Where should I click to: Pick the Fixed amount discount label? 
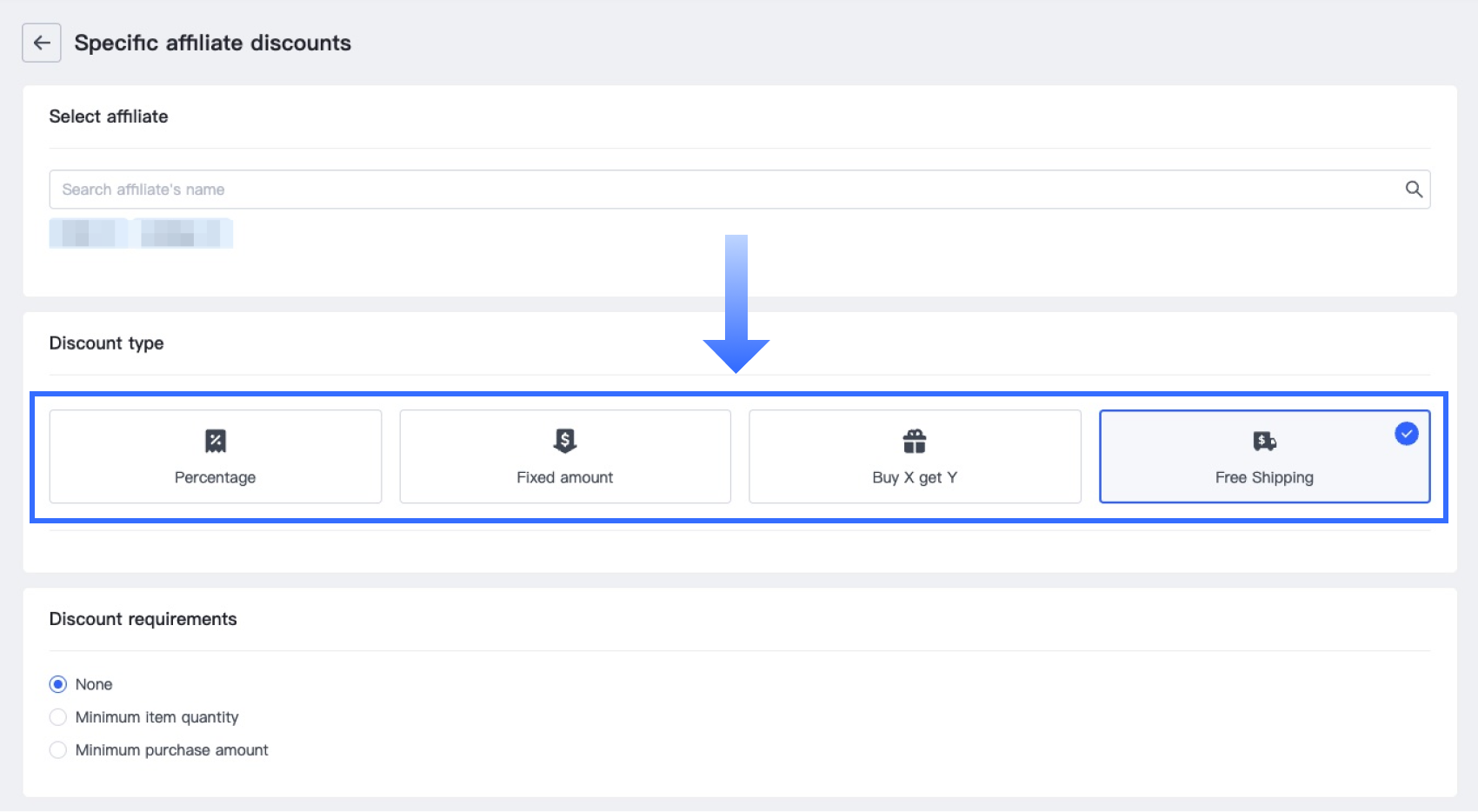[565, 477]
